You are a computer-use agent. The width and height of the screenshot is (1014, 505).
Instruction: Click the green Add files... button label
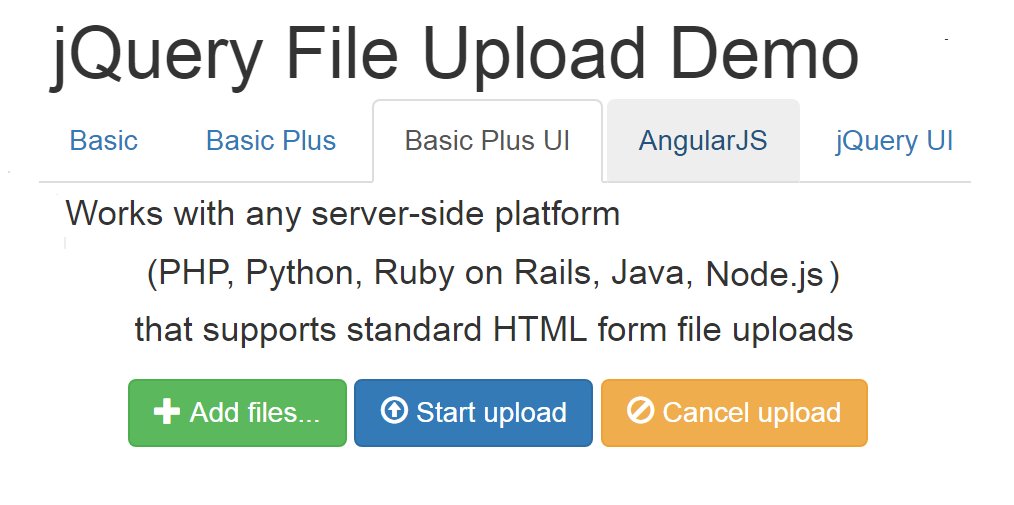(x=255, y=413)
